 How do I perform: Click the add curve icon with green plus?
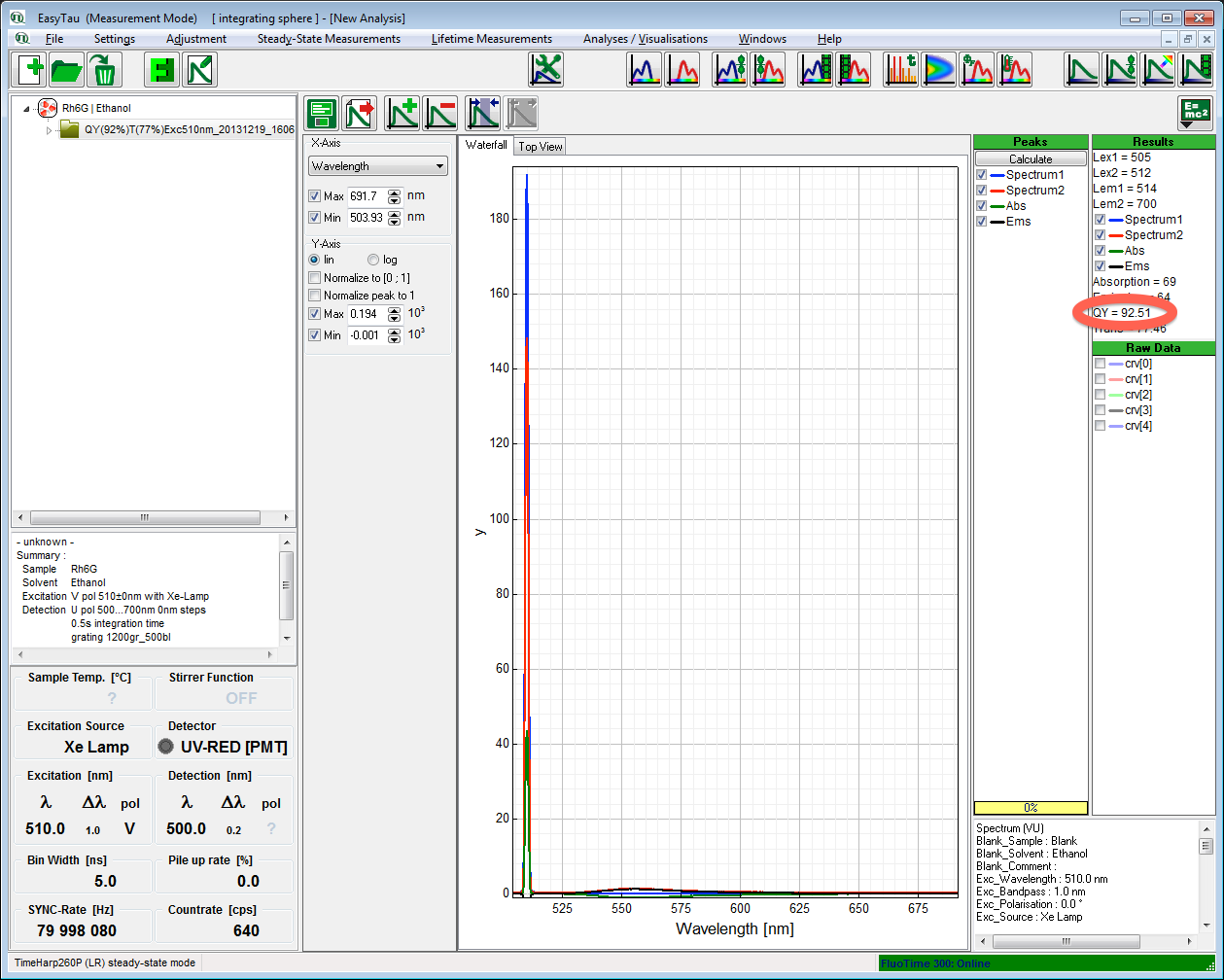(402, 114)
